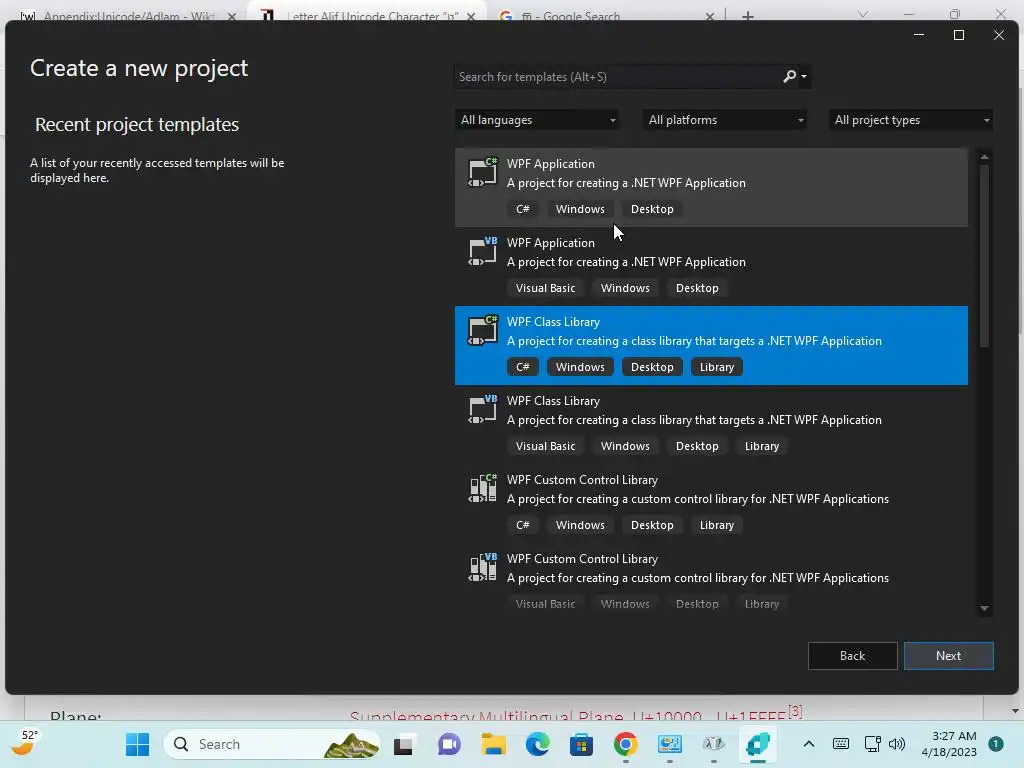
Task: Close the Letter Alif Unicode Character tab
Action: coord(471,16)
